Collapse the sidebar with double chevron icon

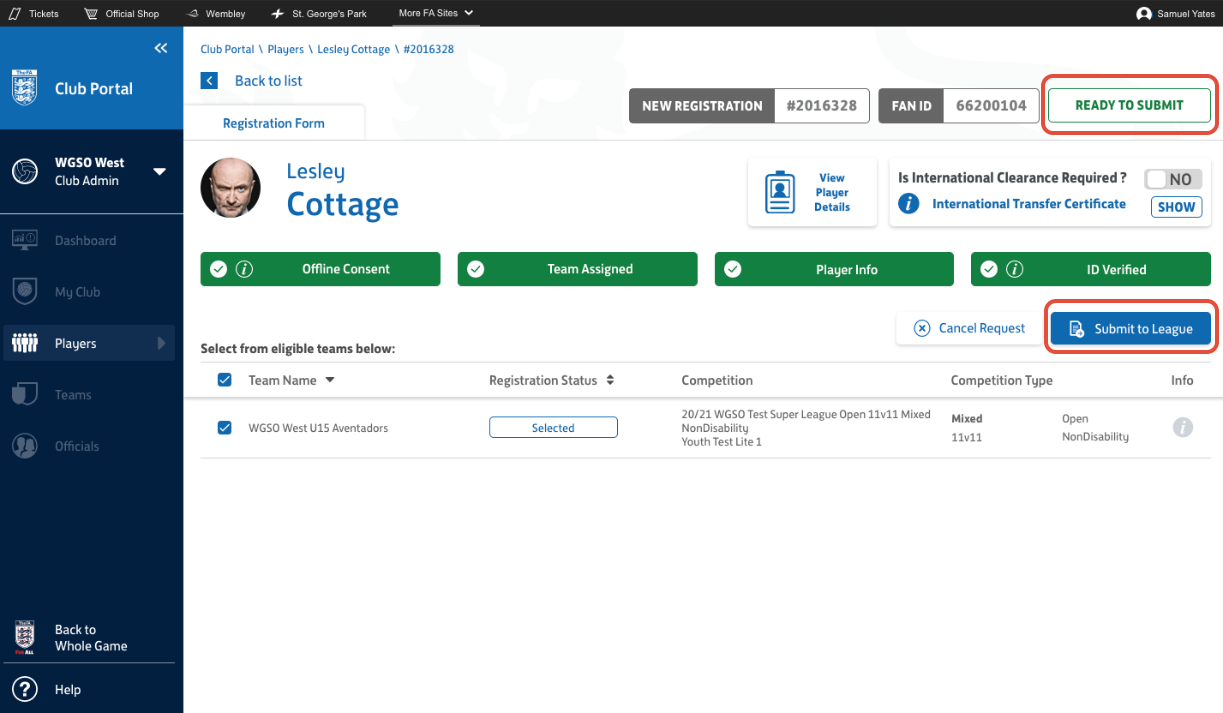(161, 48)
